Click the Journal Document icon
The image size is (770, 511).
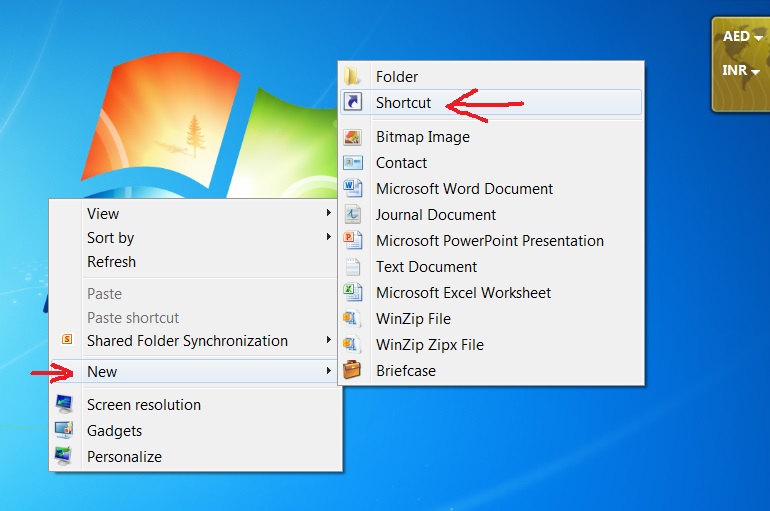pyautogui.click(x=353, y=215)
